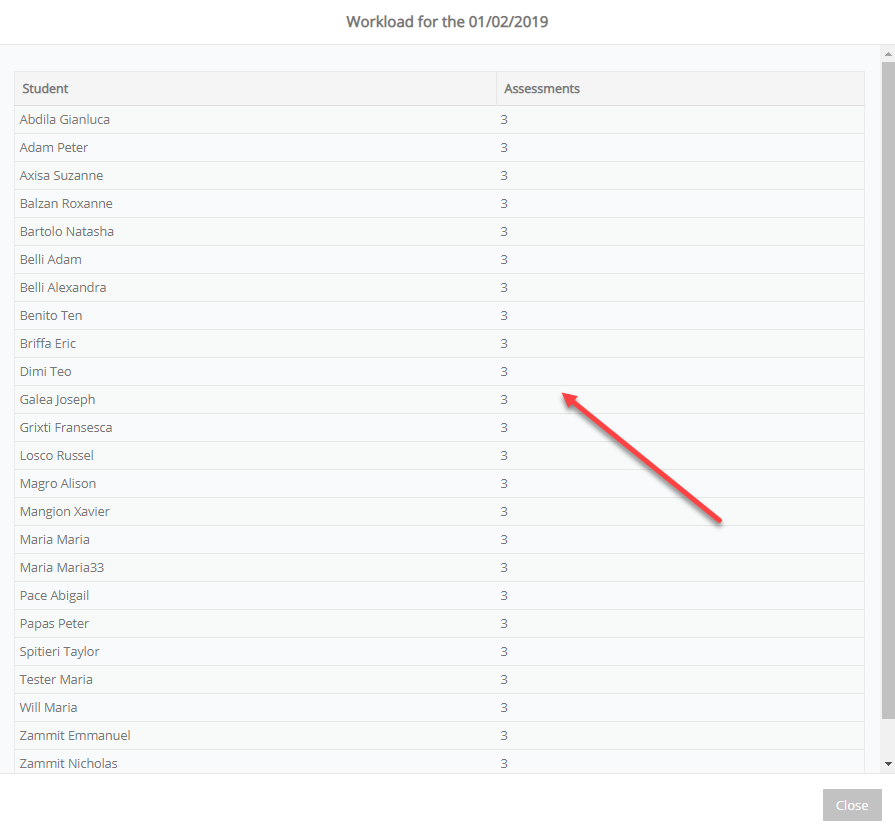Click the scrollbar up arrow

(x=888, y=54)
